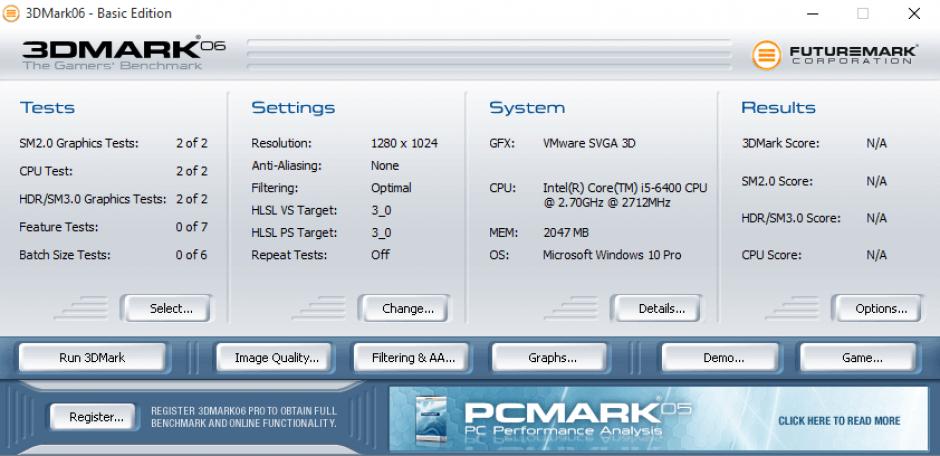Click the HLSL VS Target label

point(294,210)
